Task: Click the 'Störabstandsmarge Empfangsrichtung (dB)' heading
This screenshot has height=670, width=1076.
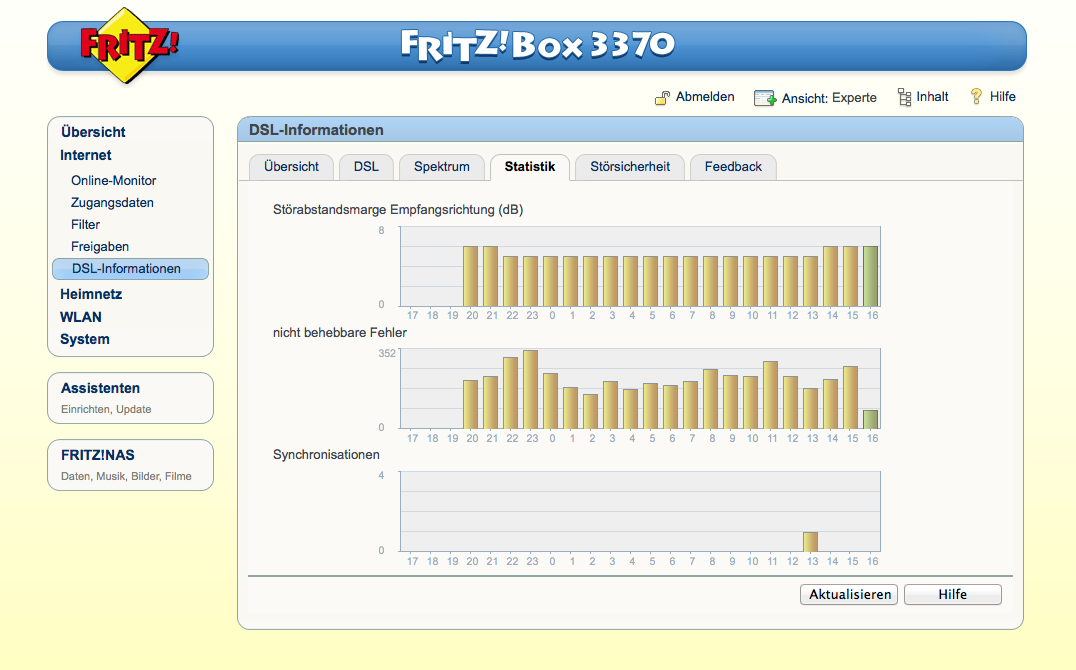Action: (398, 210)
